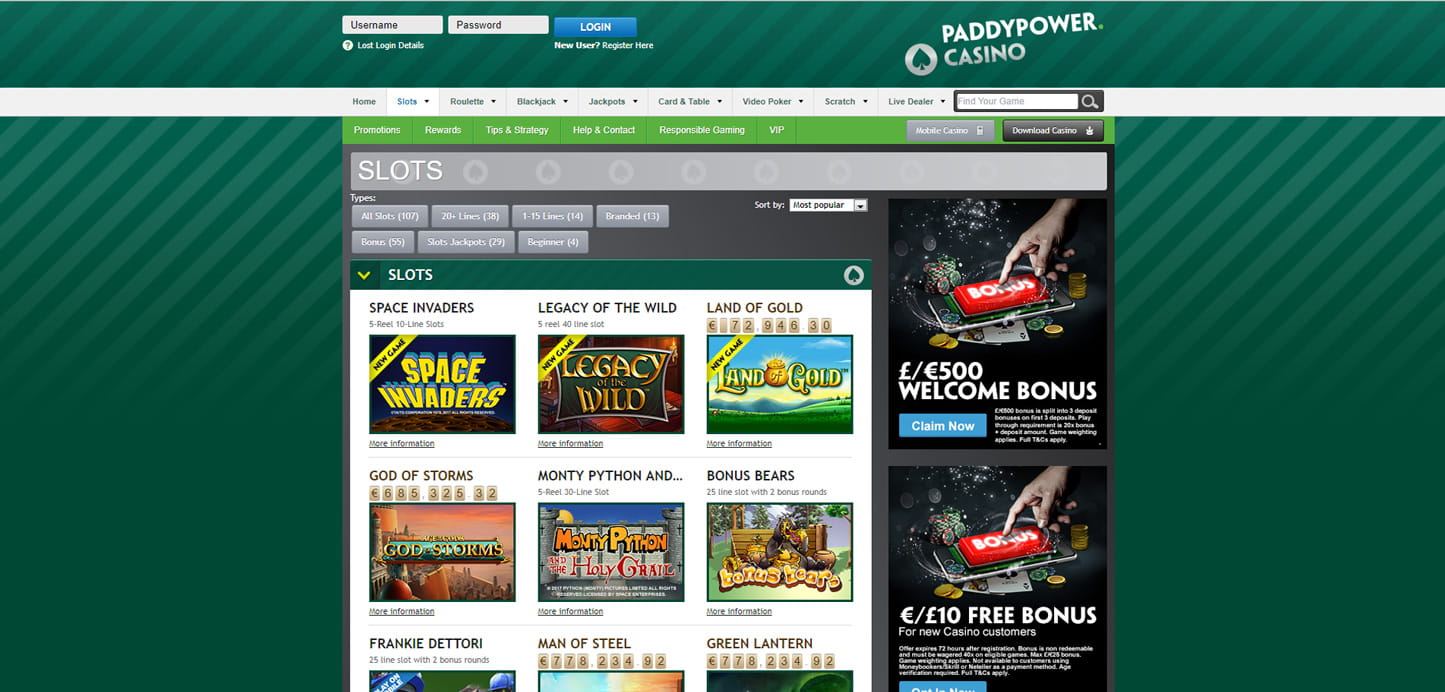This screenshot has width=1445, height=692.
Task: Open the Legacy of the Wild thumbnail
Action: [x=611, y=384]
